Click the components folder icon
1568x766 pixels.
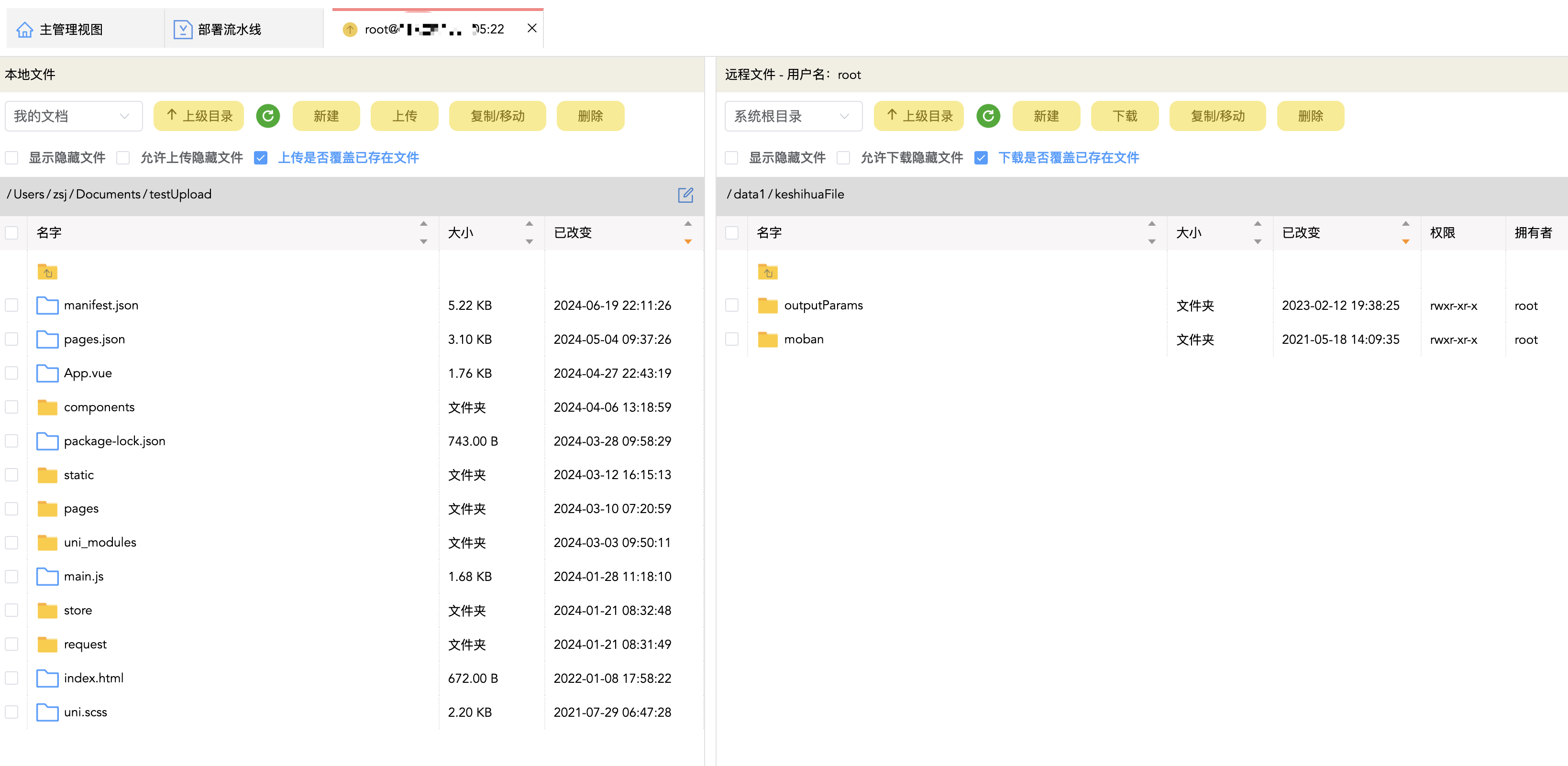point(47,407)
